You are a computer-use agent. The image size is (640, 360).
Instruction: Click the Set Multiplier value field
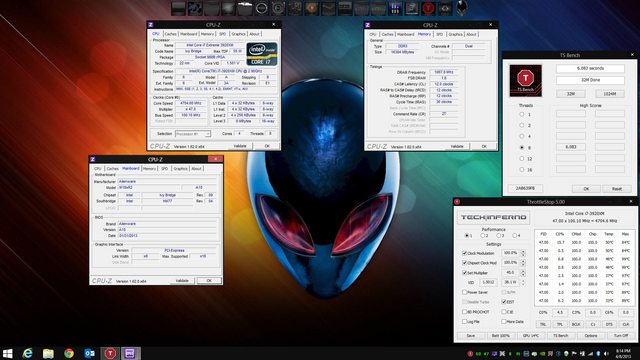click(510, 273)
